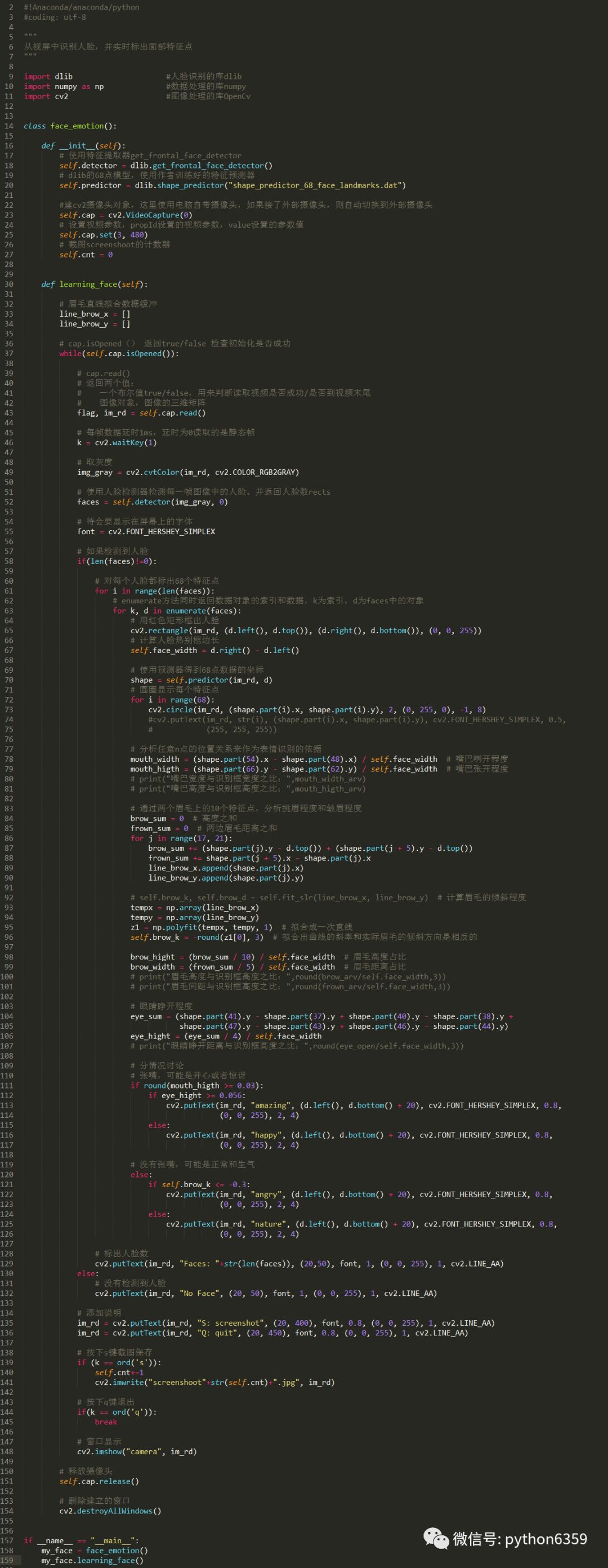This screenshot has height=1568, width=608.
Task: Click 'if round(mouth_higth >= 0.03):' condition
Action: coord(197,1085)
